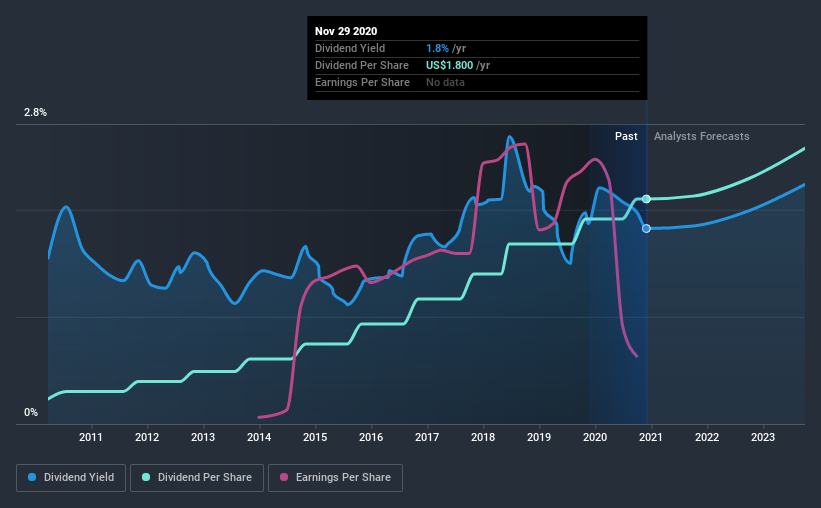
Task: Click the 'Analysts Forecasts' label
Action: click(702, 136)
